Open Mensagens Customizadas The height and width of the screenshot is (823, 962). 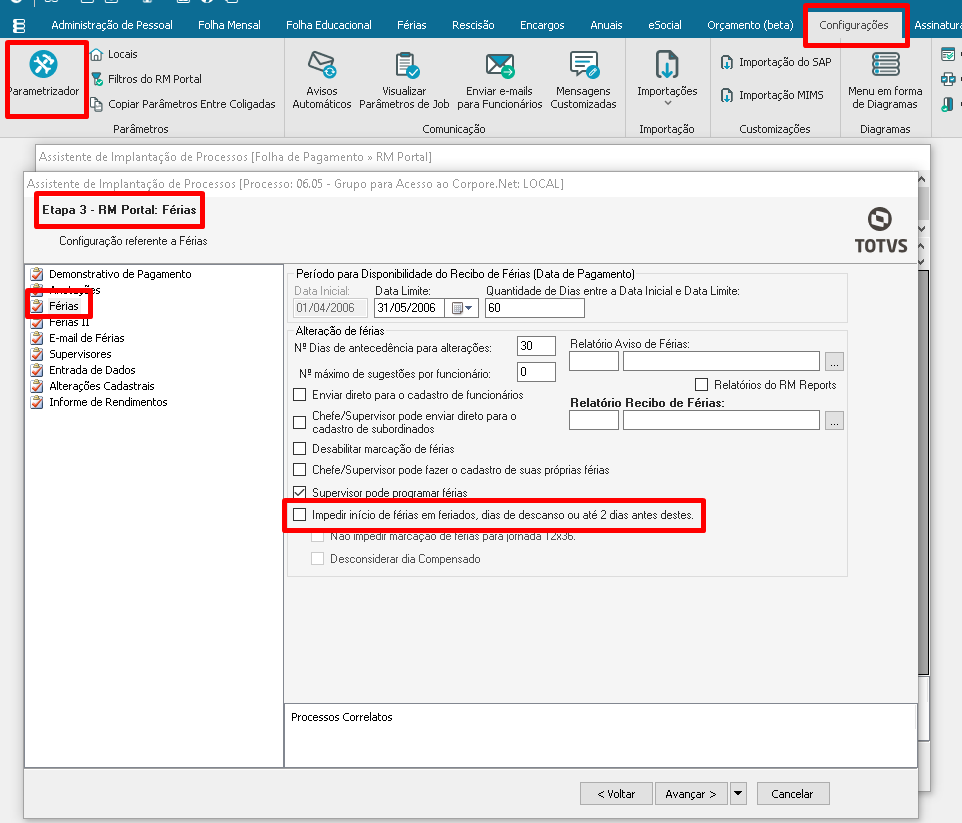[x=583, y=80]
